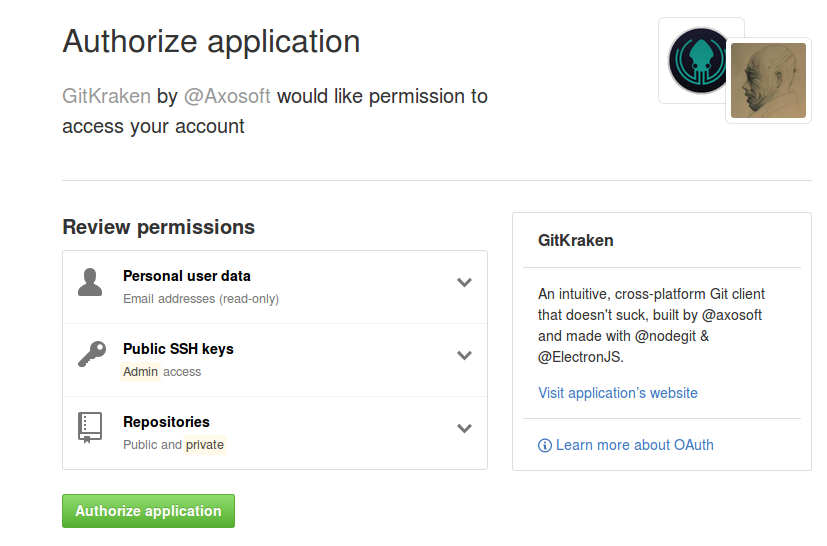Select the Public SSH keys row title
This screenshot has width=827, height=546.
178,349
